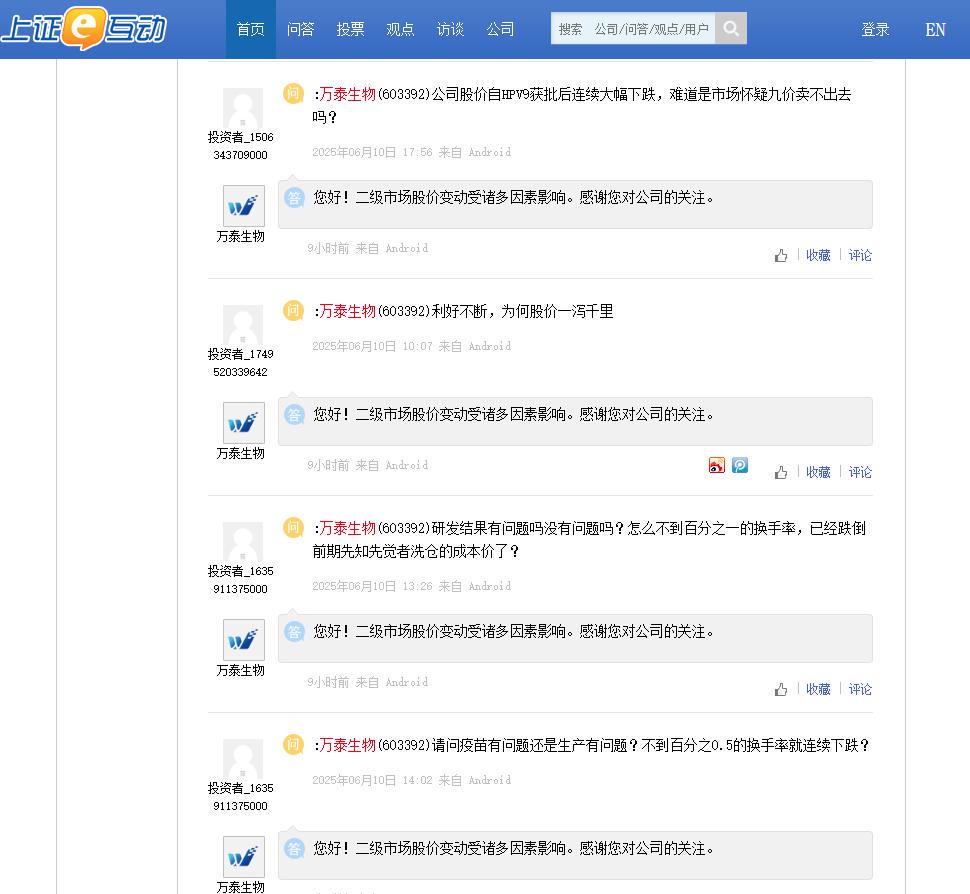Focus the 搜索 公司/问答/观点/用户 search field

633,28
